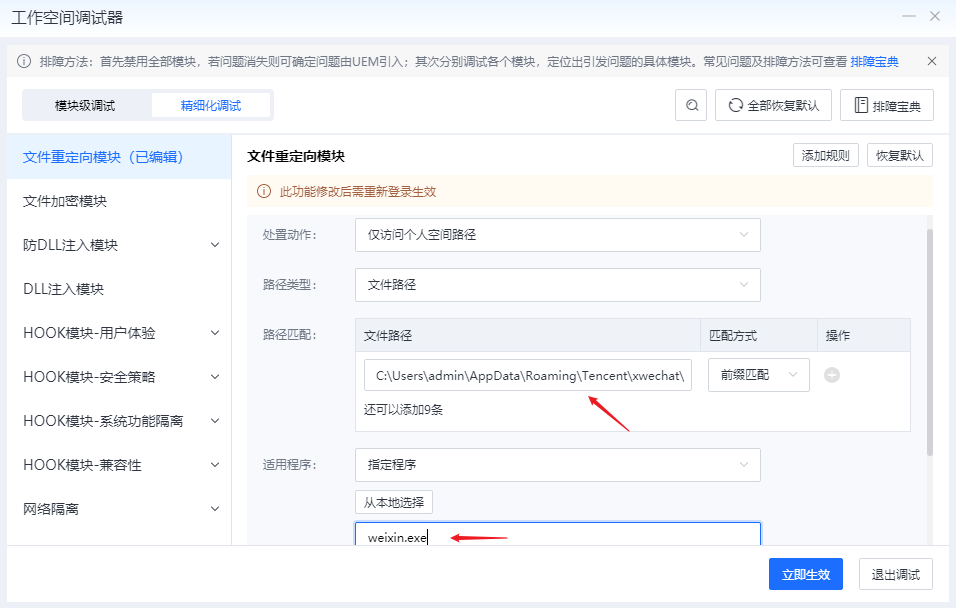956x608 pixels.
Task: Select the 精细化调试 tab
Action: pyautogui.click(x=211, y=105)
